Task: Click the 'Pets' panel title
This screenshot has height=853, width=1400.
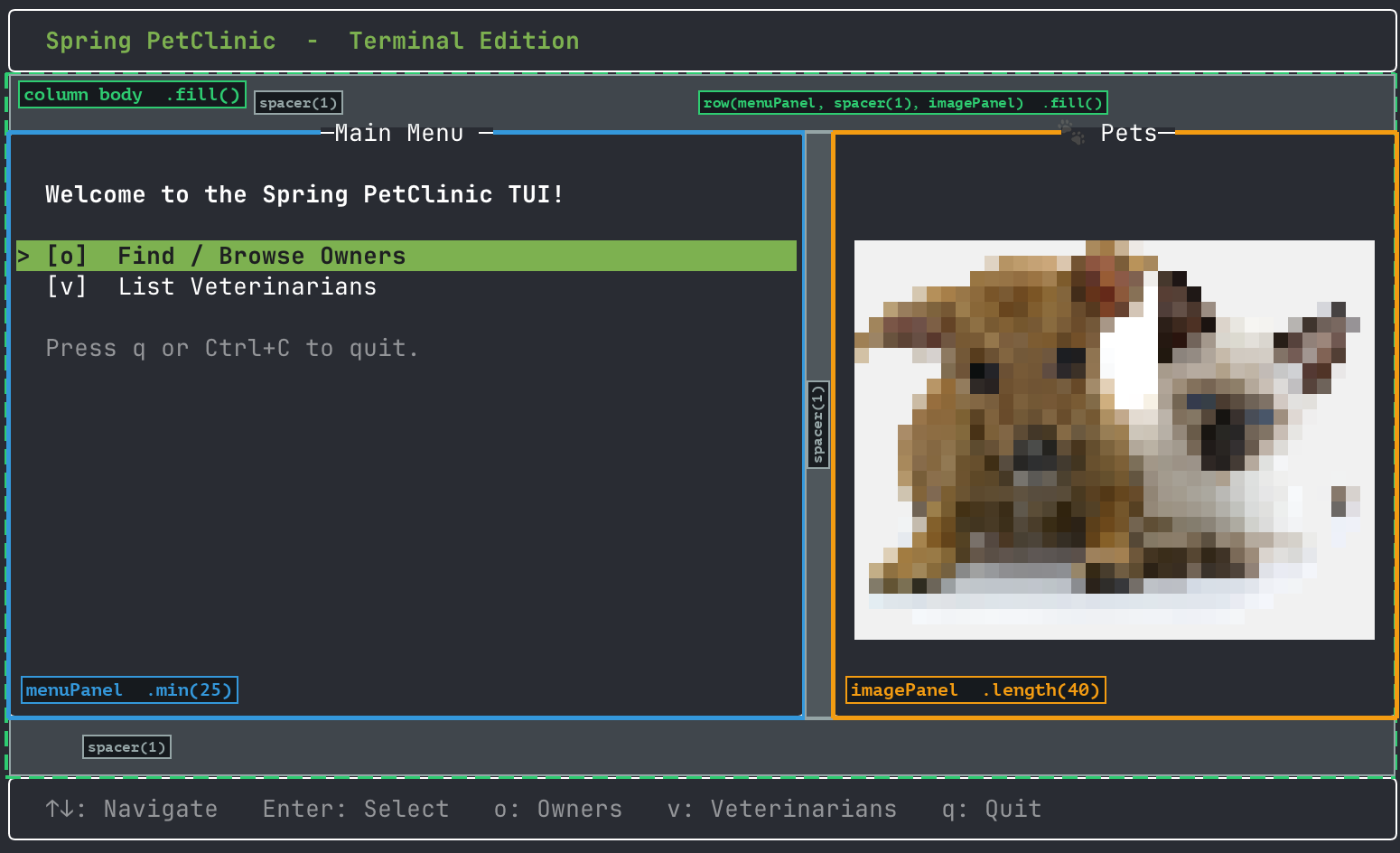Action: click(1129, 133)
